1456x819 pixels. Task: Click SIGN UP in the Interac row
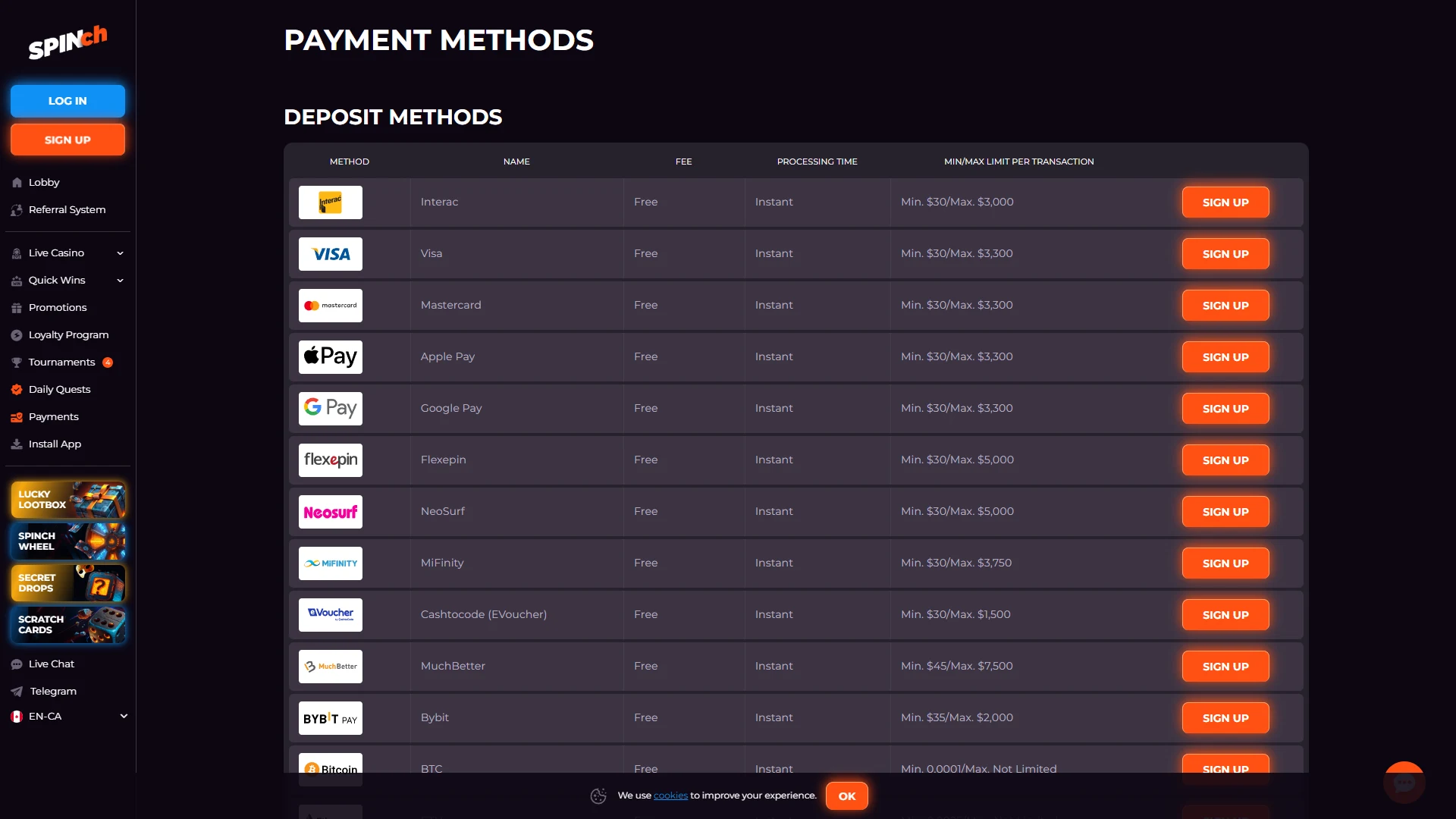(1225, 202)
